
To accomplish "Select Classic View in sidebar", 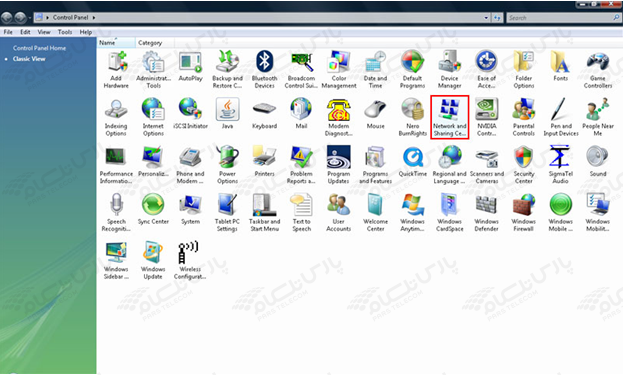I will click(29, 59).
